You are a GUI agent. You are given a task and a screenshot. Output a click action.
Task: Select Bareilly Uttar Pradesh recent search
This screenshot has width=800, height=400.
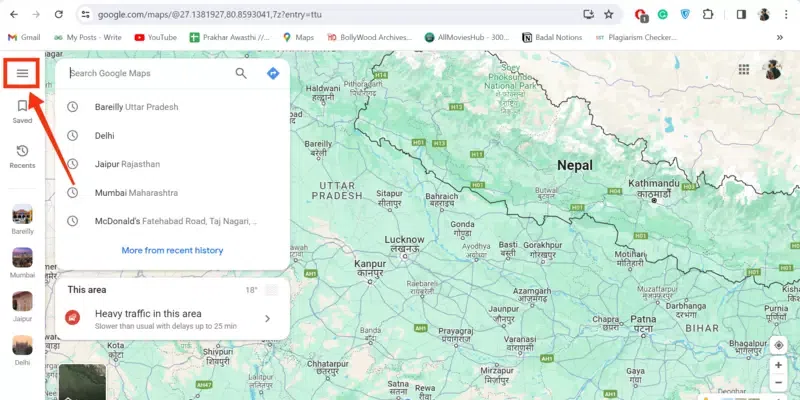pyautogui.click(x=172, y=107)
